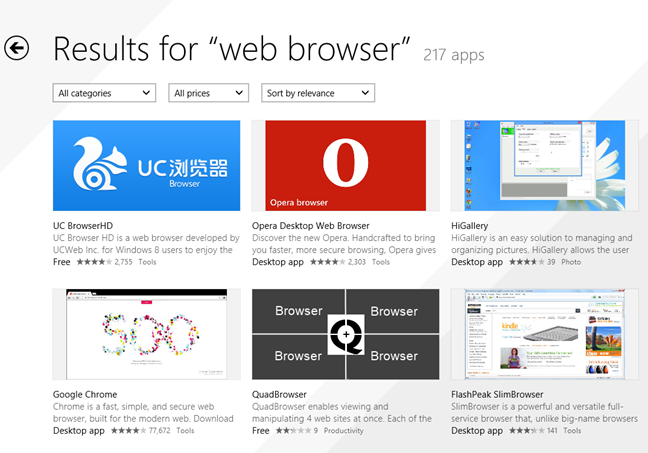Screen dimensions: 648x453
Task: Click the FlashPeak SlimBrowser app title
Action: pos(497,394)
